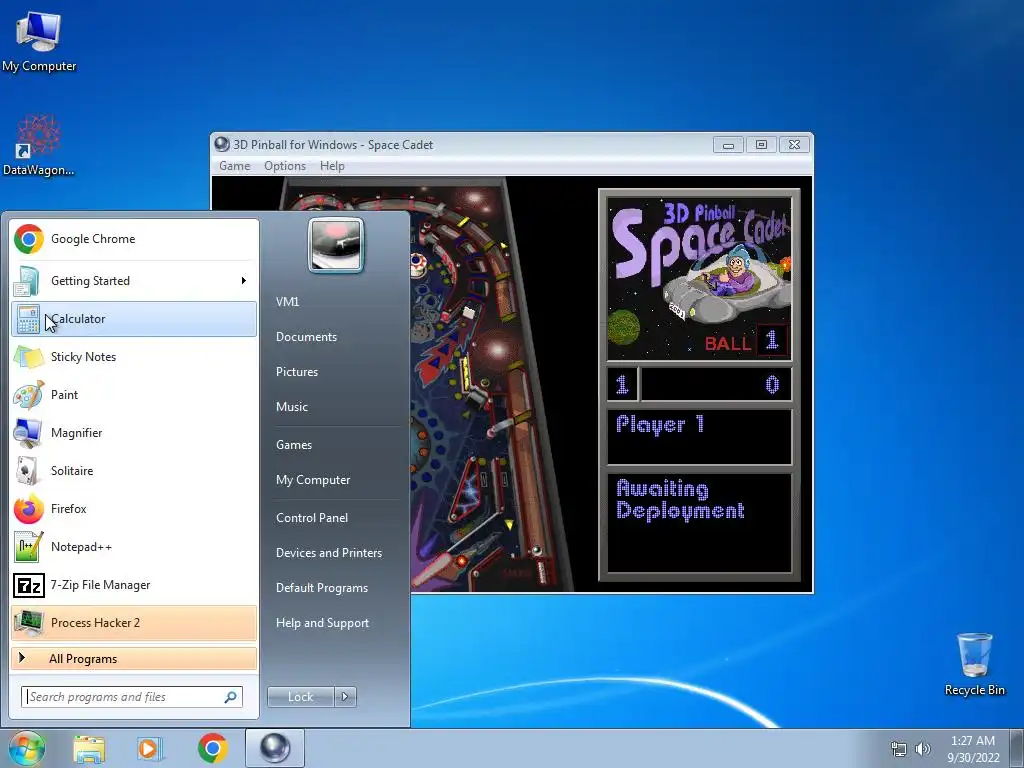This screenshot has height=768, width=1024.
Task: Open VM1 user folder link
Action: [287, 302]
